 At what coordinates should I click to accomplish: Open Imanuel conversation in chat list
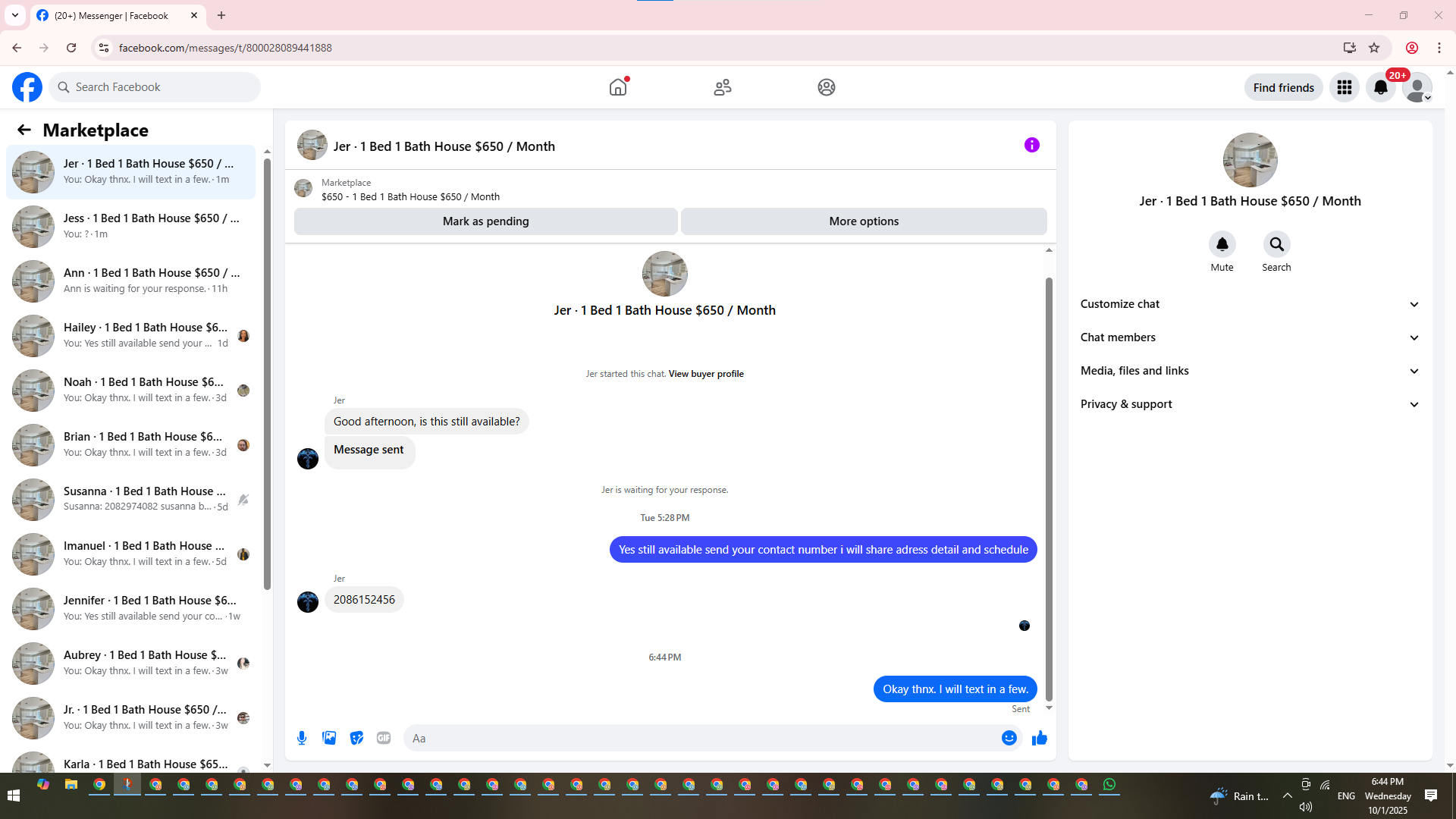point(130,554)
